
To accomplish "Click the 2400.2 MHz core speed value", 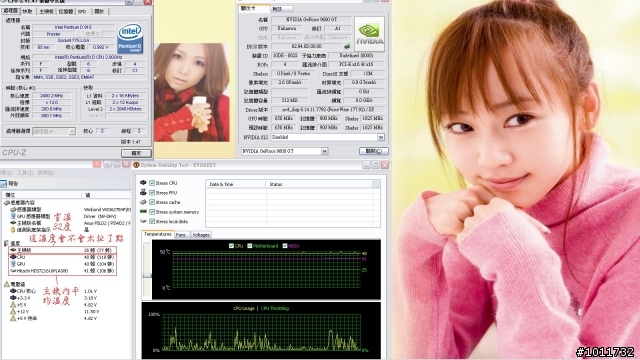I will (x=51, y=96).
